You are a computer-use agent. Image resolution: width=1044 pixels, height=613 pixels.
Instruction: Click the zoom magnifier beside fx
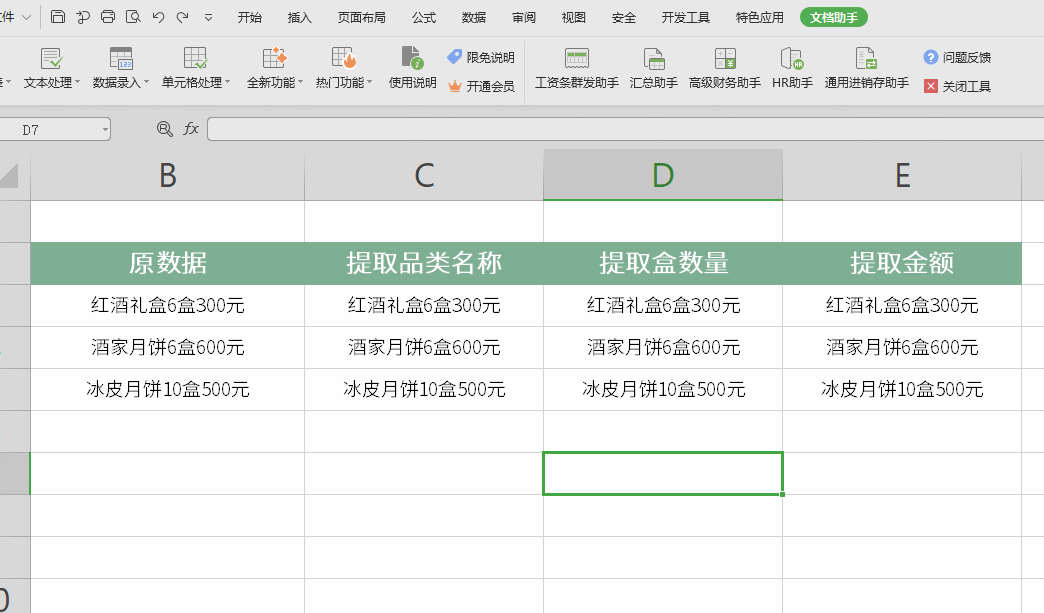tap(164, 129)
